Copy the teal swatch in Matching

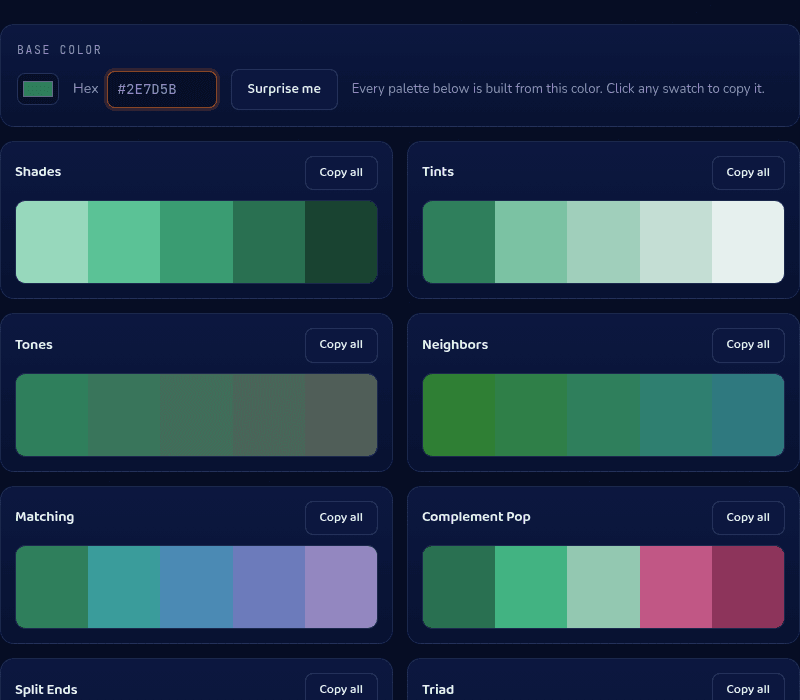pyautogui.click(x=124, y=587)
